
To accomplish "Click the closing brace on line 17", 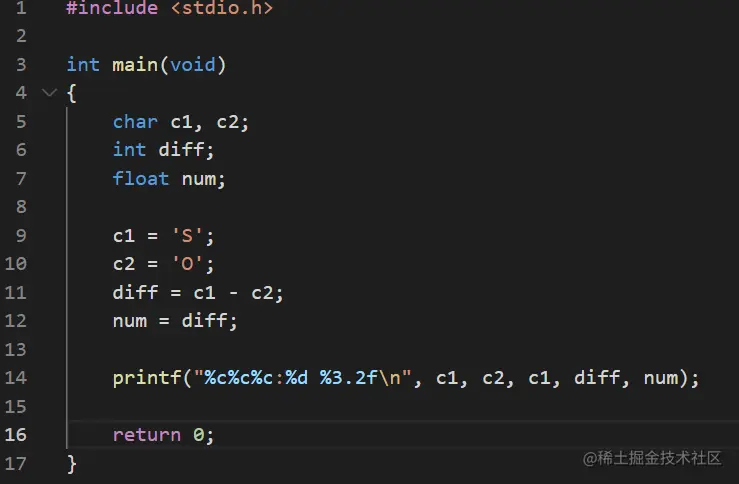I will 72,464.
